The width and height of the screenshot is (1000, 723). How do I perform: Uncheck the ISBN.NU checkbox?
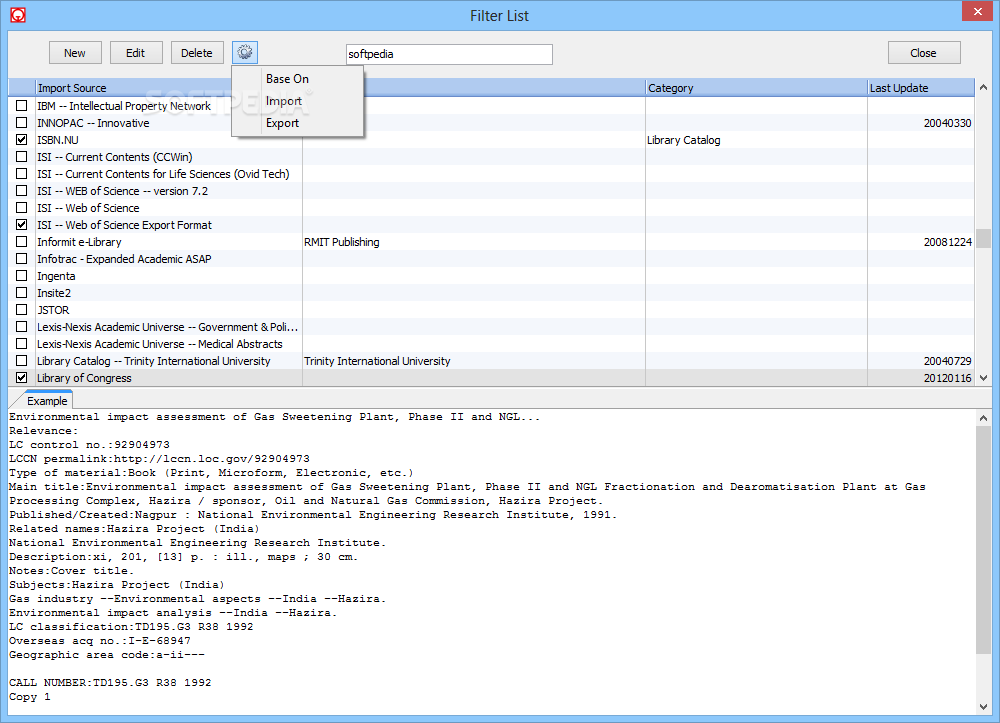tap(22, 139)
